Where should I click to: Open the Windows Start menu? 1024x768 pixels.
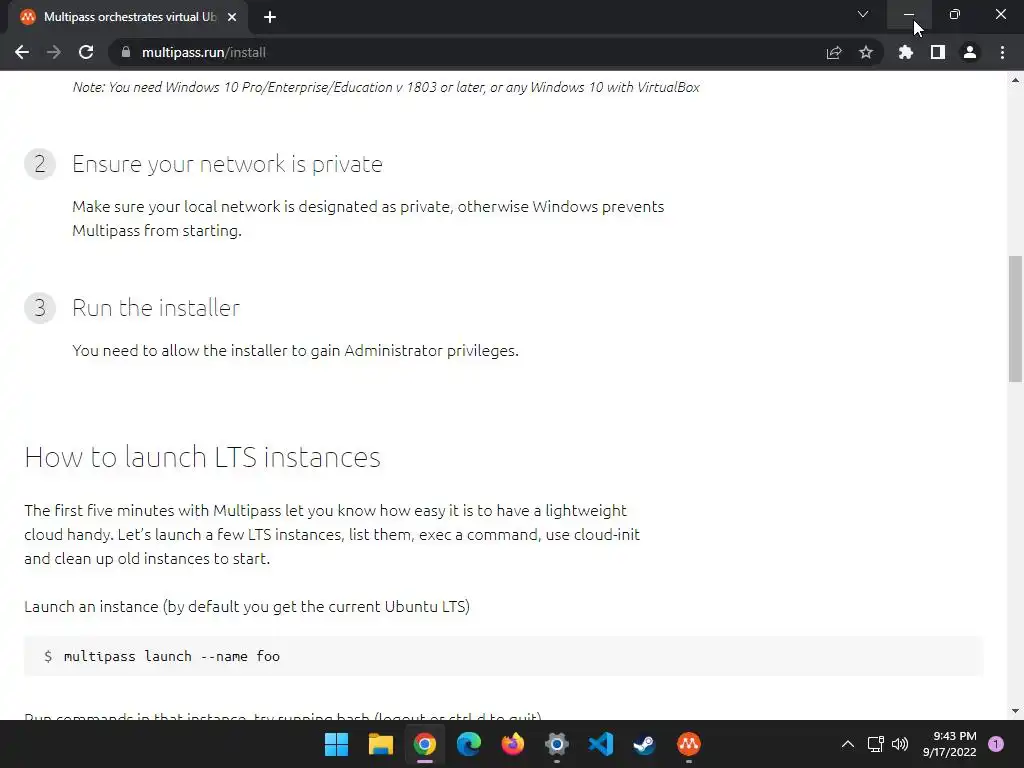pyautogui.click(x=336, y=744)
